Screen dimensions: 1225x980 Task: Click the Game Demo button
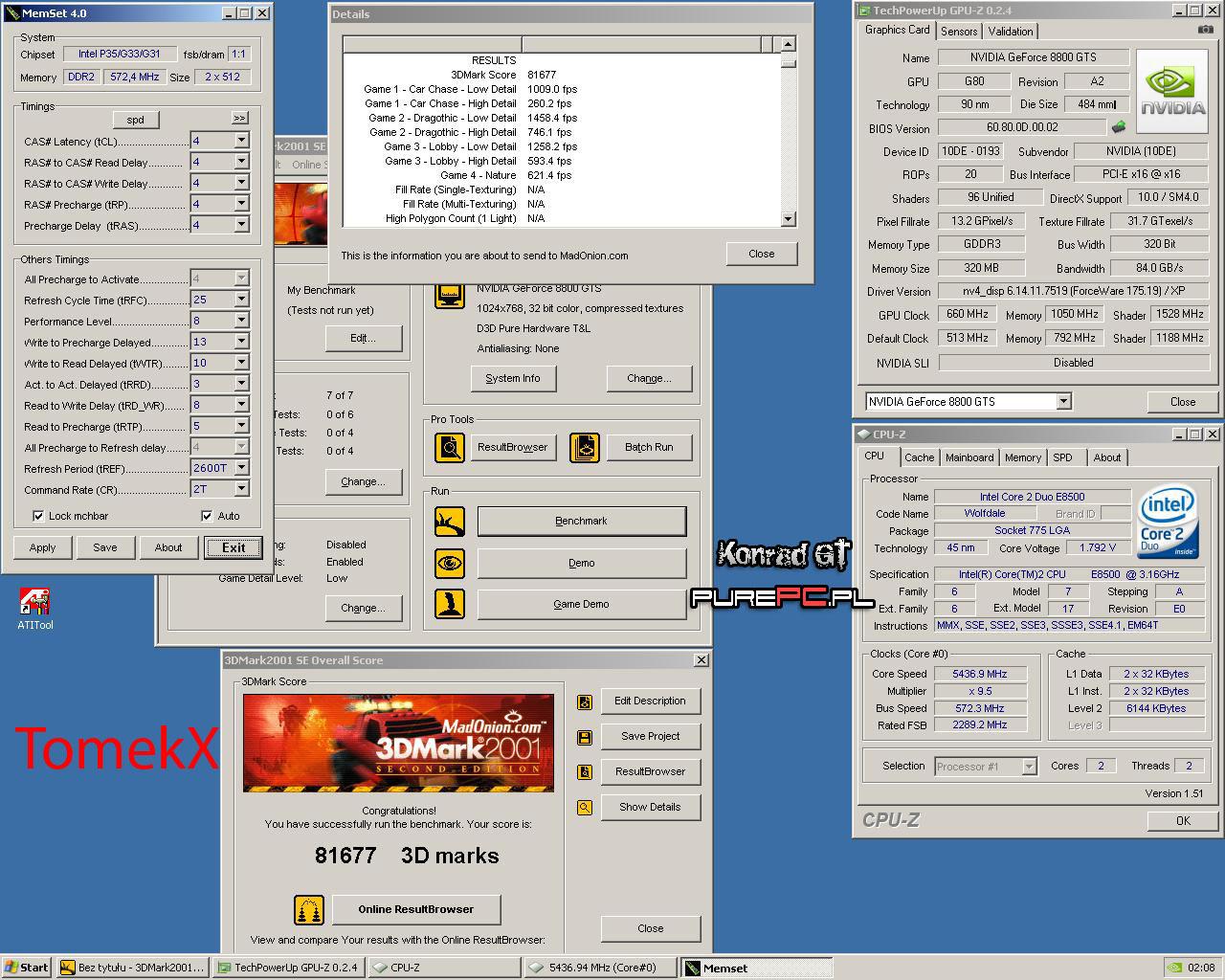coord(582,604)
